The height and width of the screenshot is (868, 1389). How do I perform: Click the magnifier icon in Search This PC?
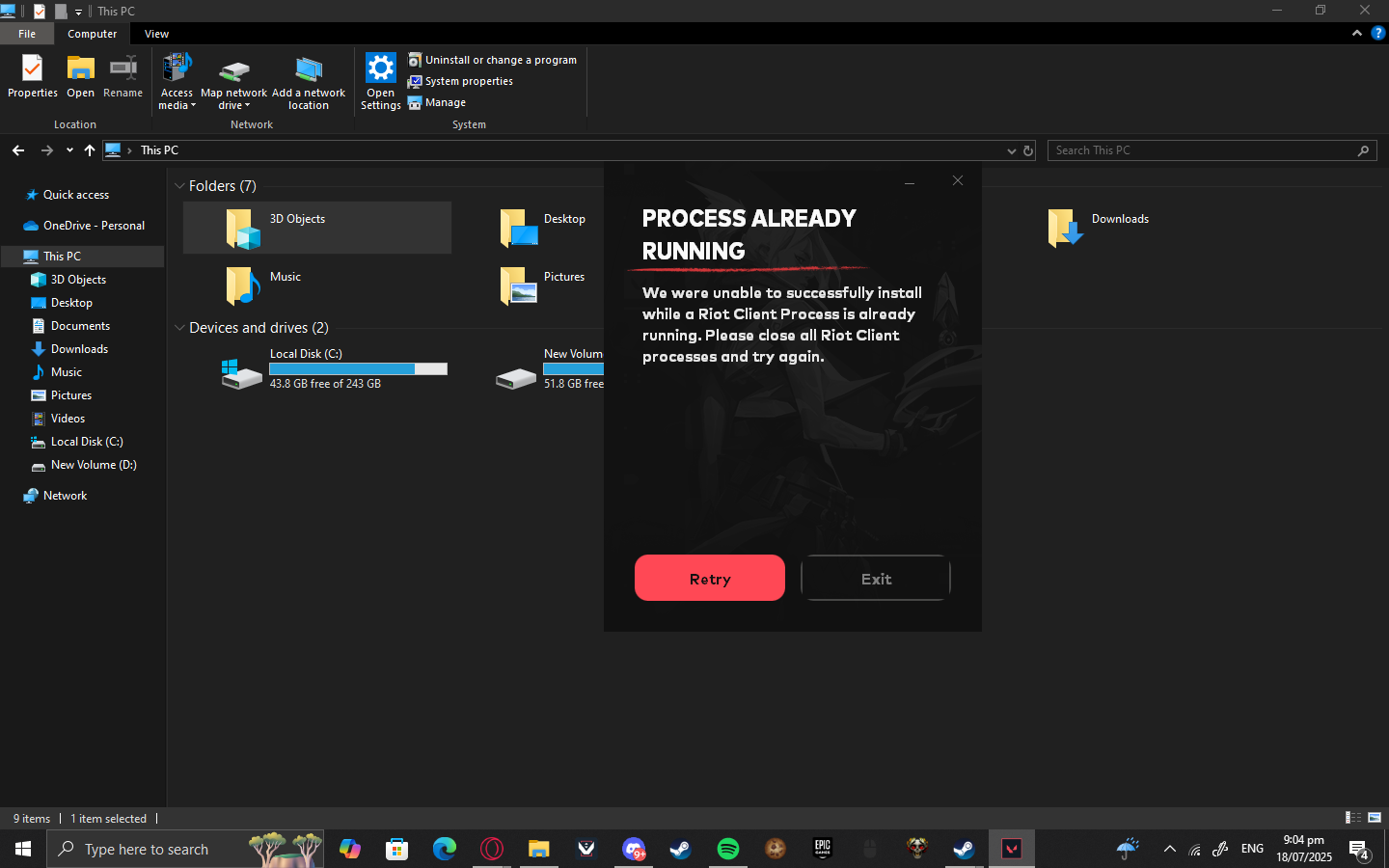pos(1363,150)
